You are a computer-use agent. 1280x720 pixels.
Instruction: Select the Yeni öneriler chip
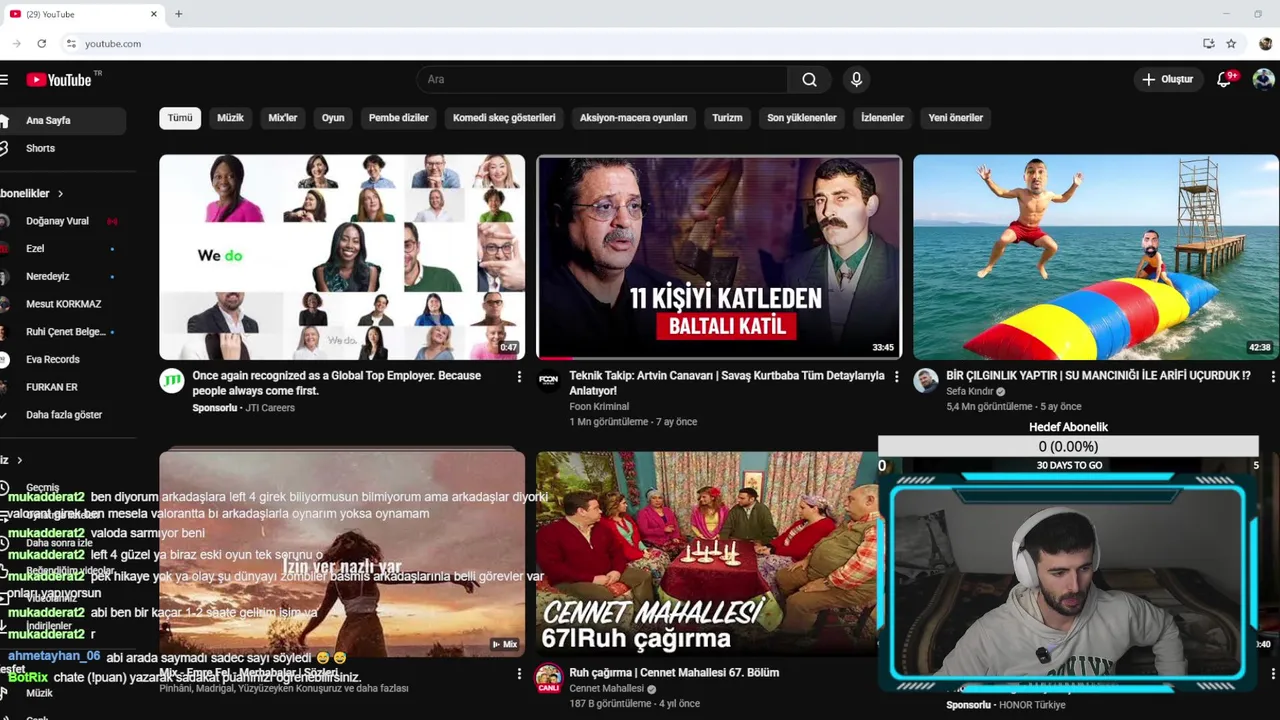tap(955, 118)
